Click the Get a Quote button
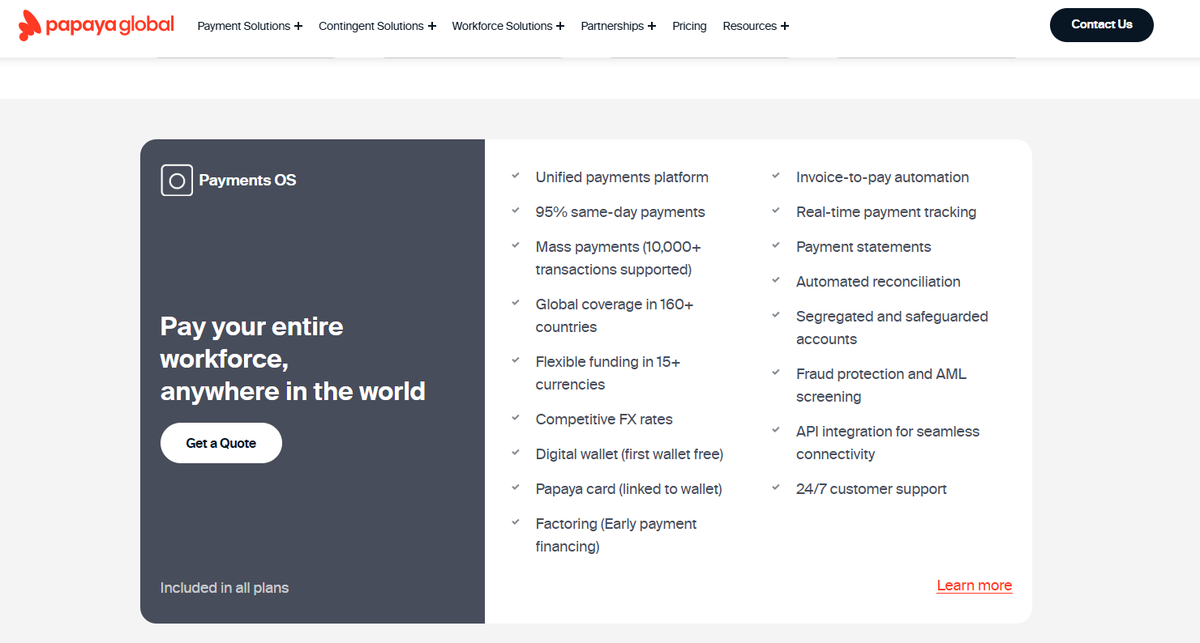1200x643 pixels. tap(221, 443)
